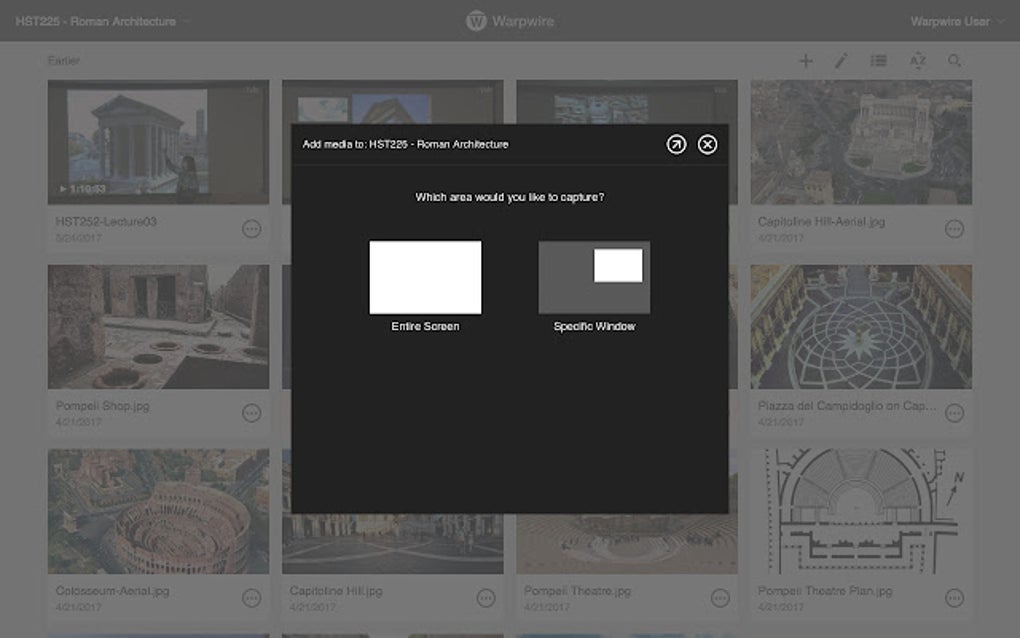Add new media using the plus icon
The height and width of the screenshot is (638, 1020).
pos(805,60)
